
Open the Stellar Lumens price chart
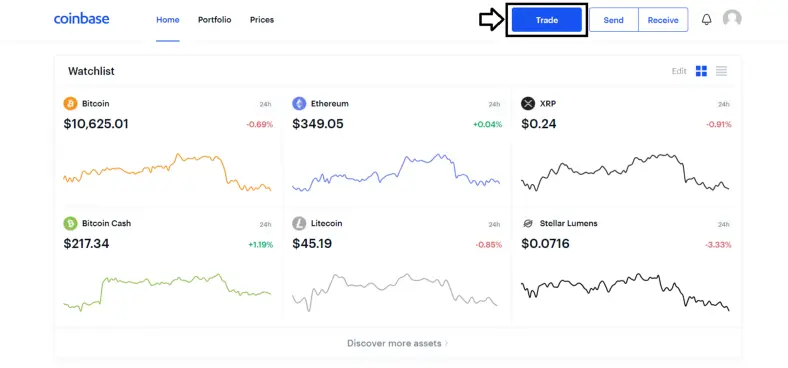pyautogui.click(x=625, y=292)
